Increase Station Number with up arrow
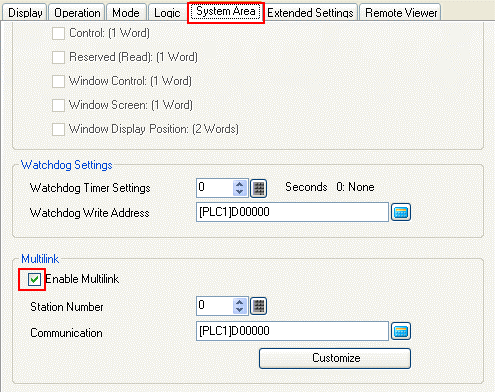The height and width of the screenshot is (392, 495). coord(239,302)
